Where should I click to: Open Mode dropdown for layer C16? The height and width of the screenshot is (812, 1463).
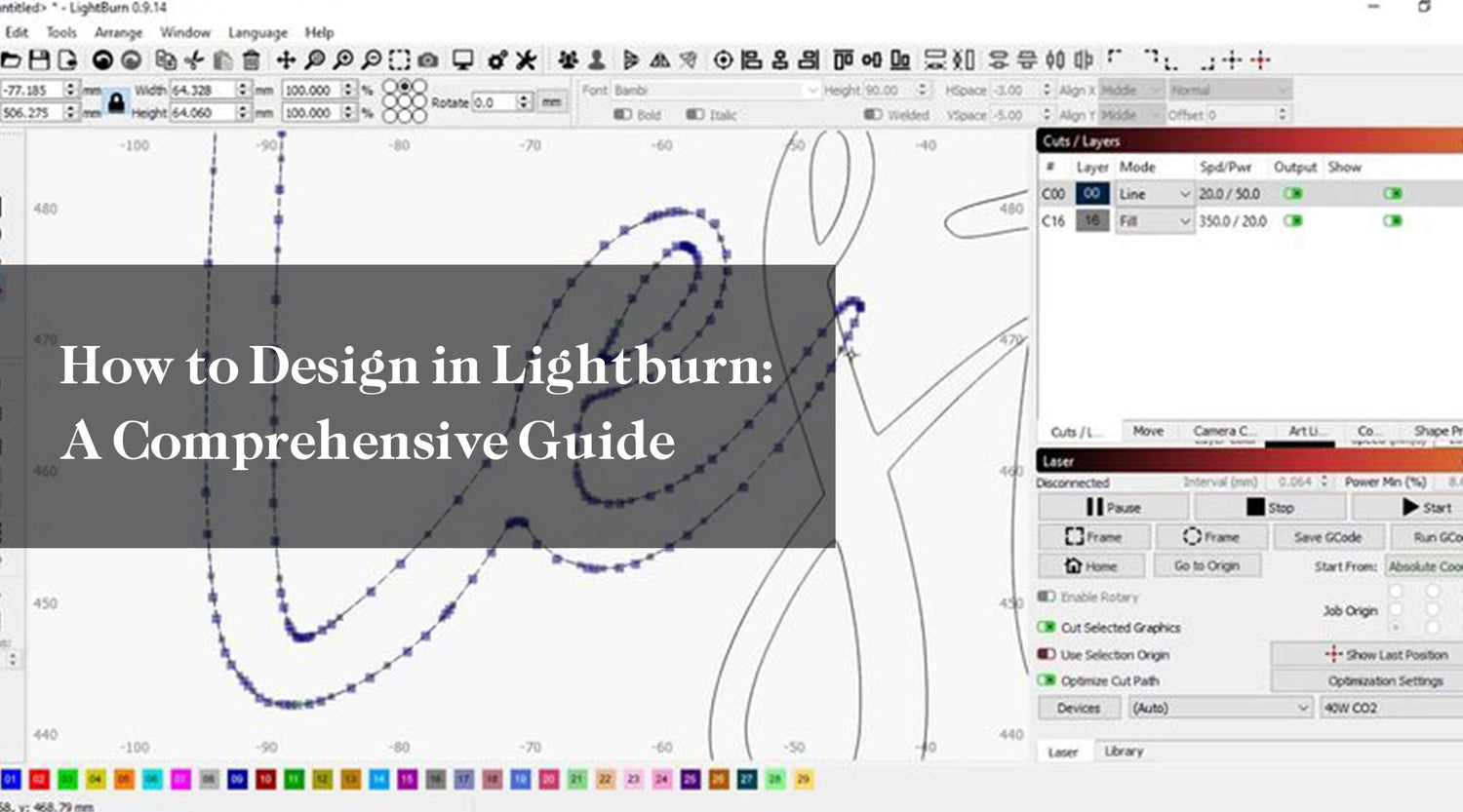coord(1155,221)
